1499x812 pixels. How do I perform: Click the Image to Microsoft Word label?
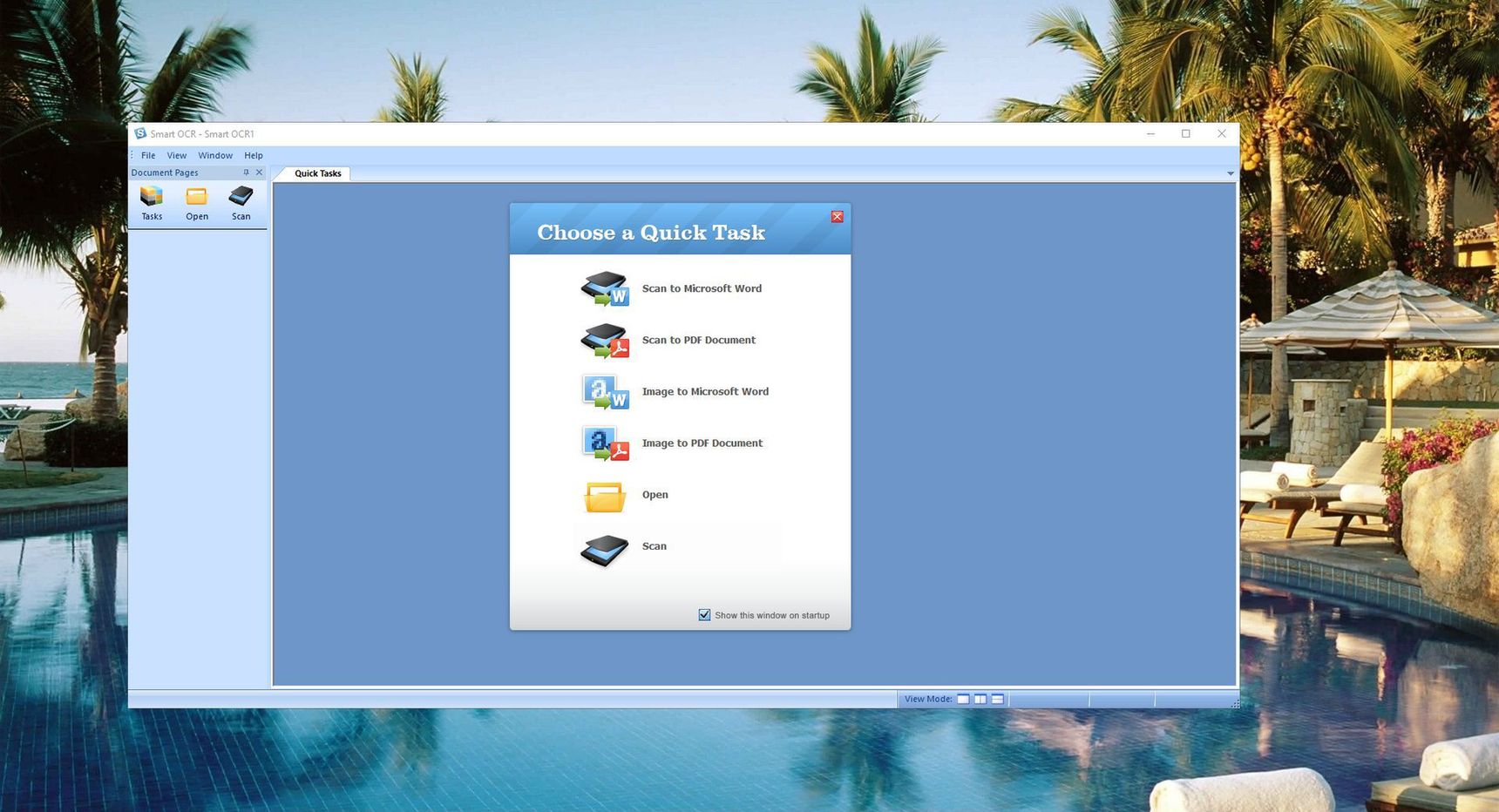pyautogui.click(x=705, y=391)
